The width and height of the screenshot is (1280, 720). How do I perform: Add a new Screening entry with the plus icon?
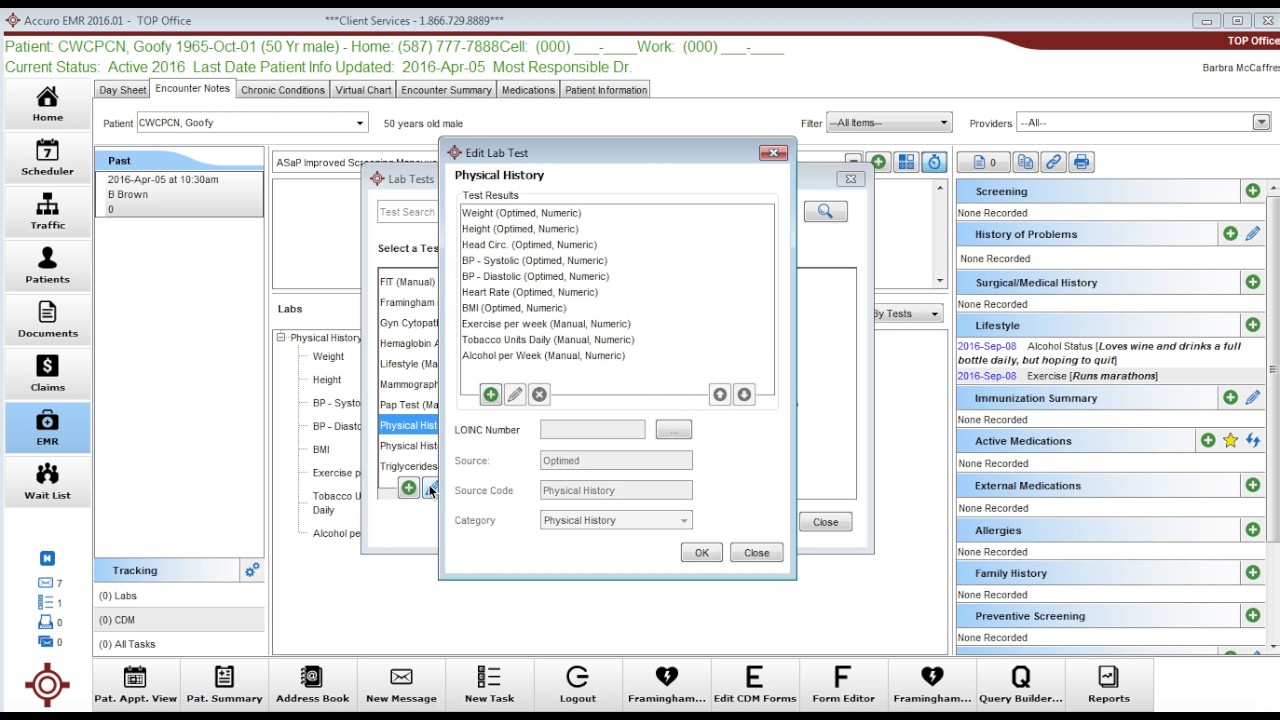1253,191
